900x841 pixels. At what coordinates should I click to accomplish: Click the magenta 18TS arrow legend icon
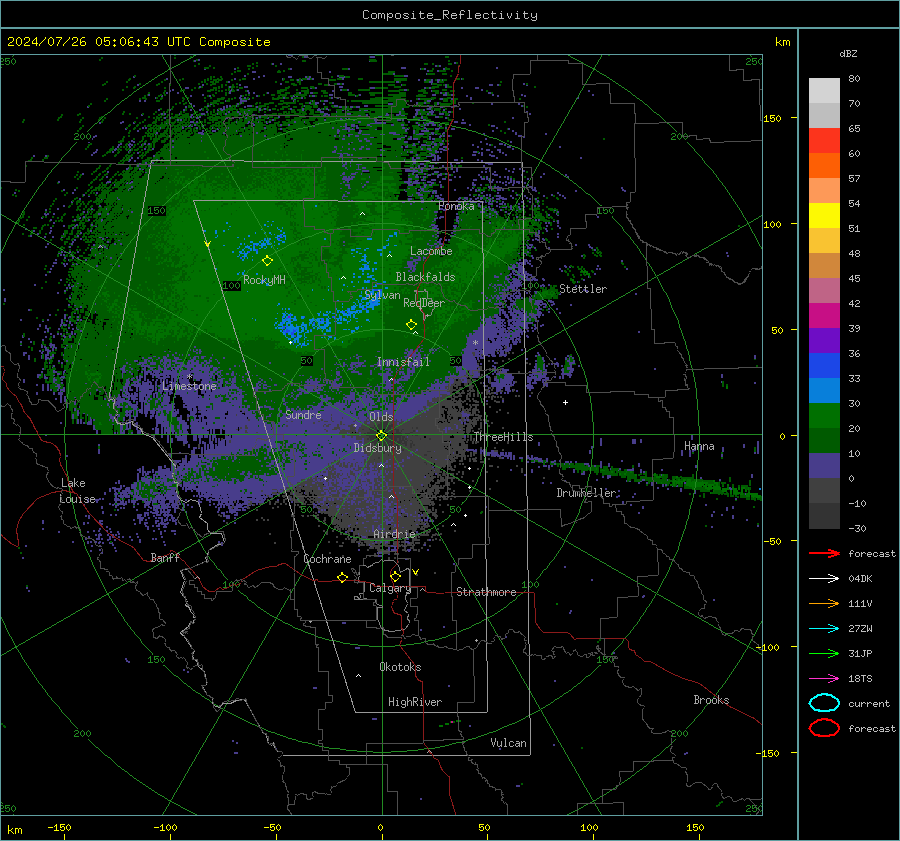click(x=824, y=678)
